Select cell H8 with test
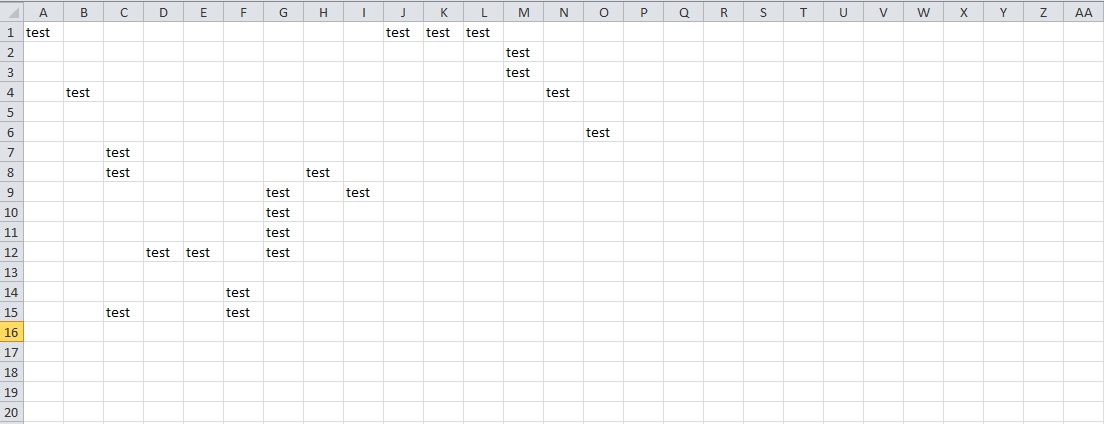 [x=323, y=172]
